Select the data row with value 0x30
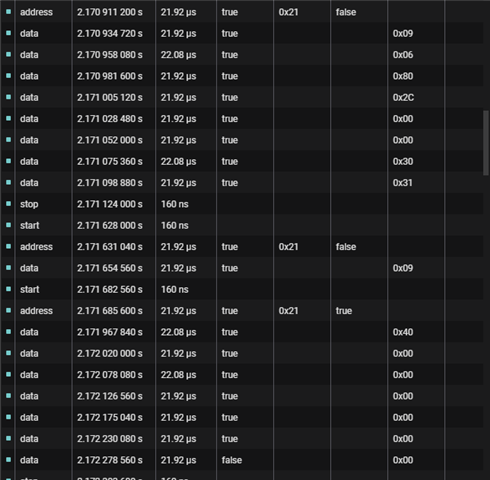 coord(242,161)
